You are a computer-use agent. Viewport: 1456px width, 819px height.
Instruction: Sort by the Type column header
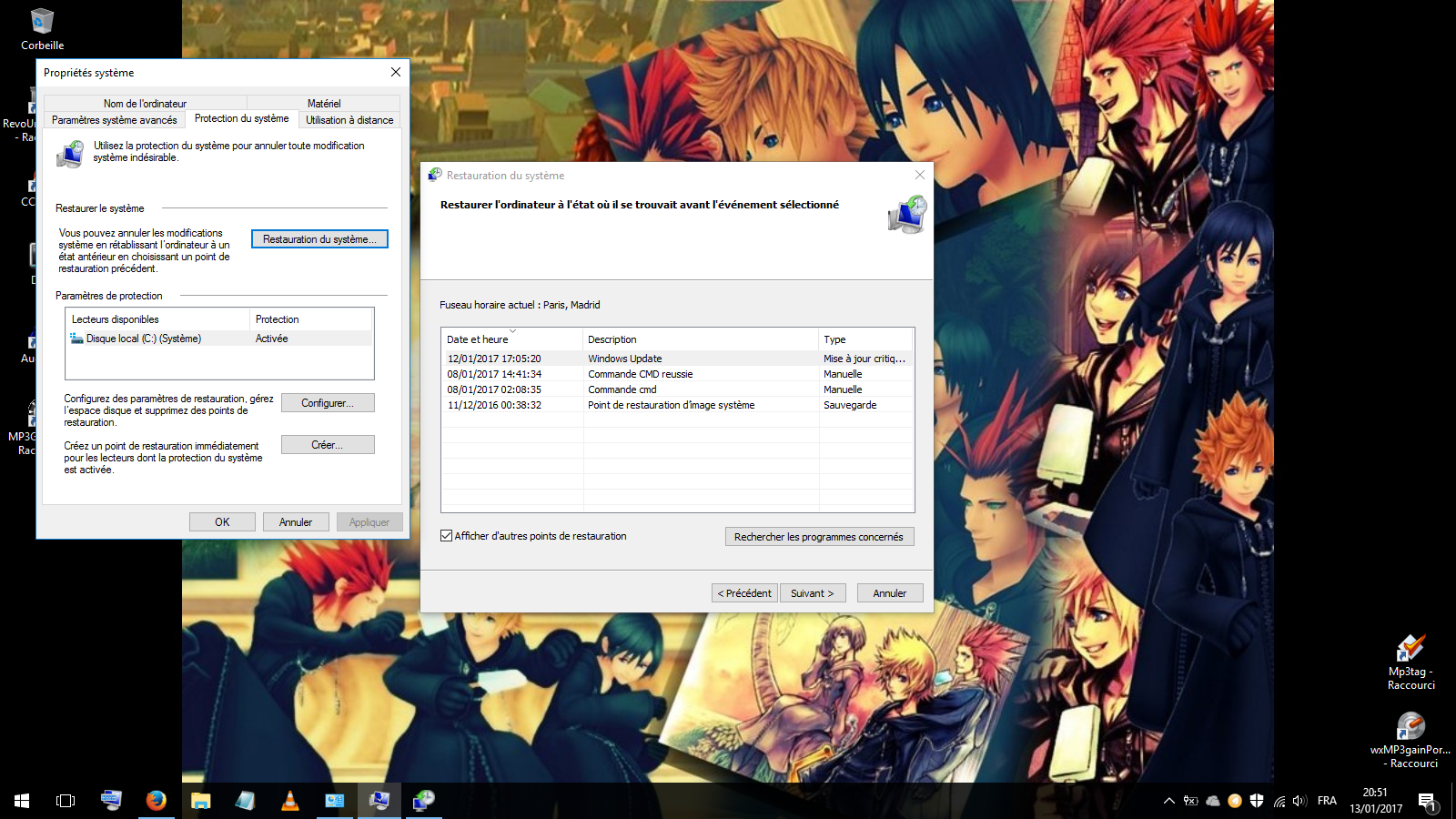tap(865, 339)
